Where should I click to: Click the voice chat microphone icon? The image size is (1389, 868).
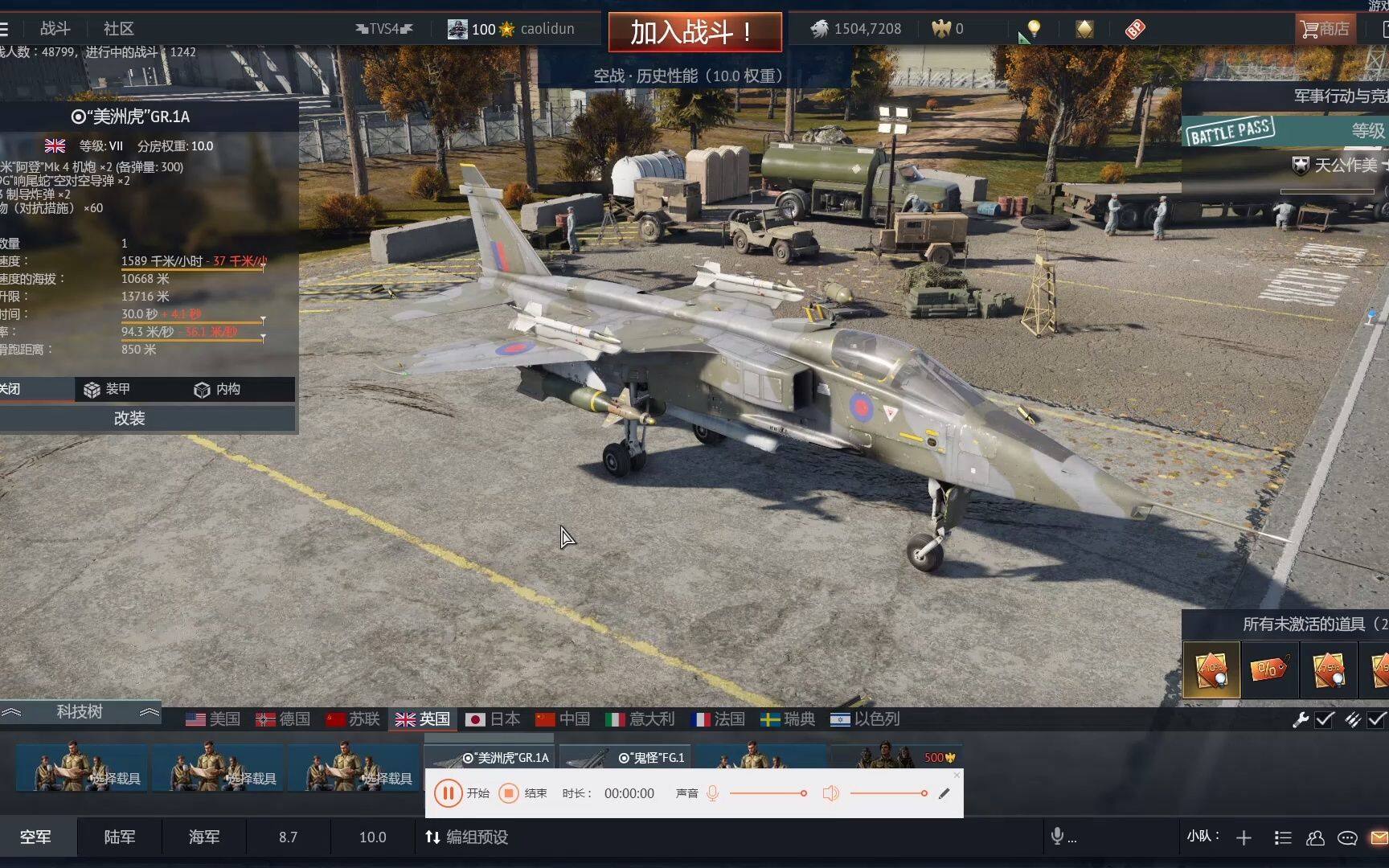(x=1057, y=837)
